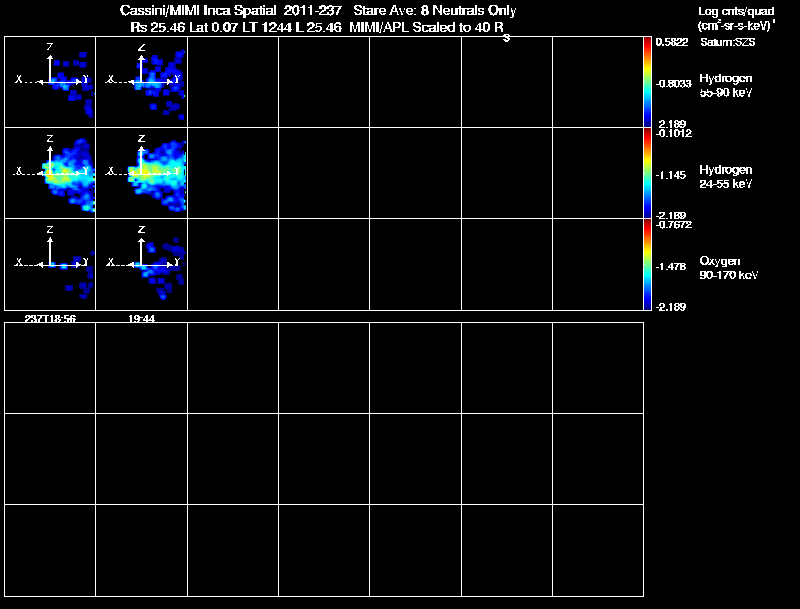This screenshot has height=609, width=800.
Task: Click the -1.145 colorbar mid value
Action: (670, 175)
